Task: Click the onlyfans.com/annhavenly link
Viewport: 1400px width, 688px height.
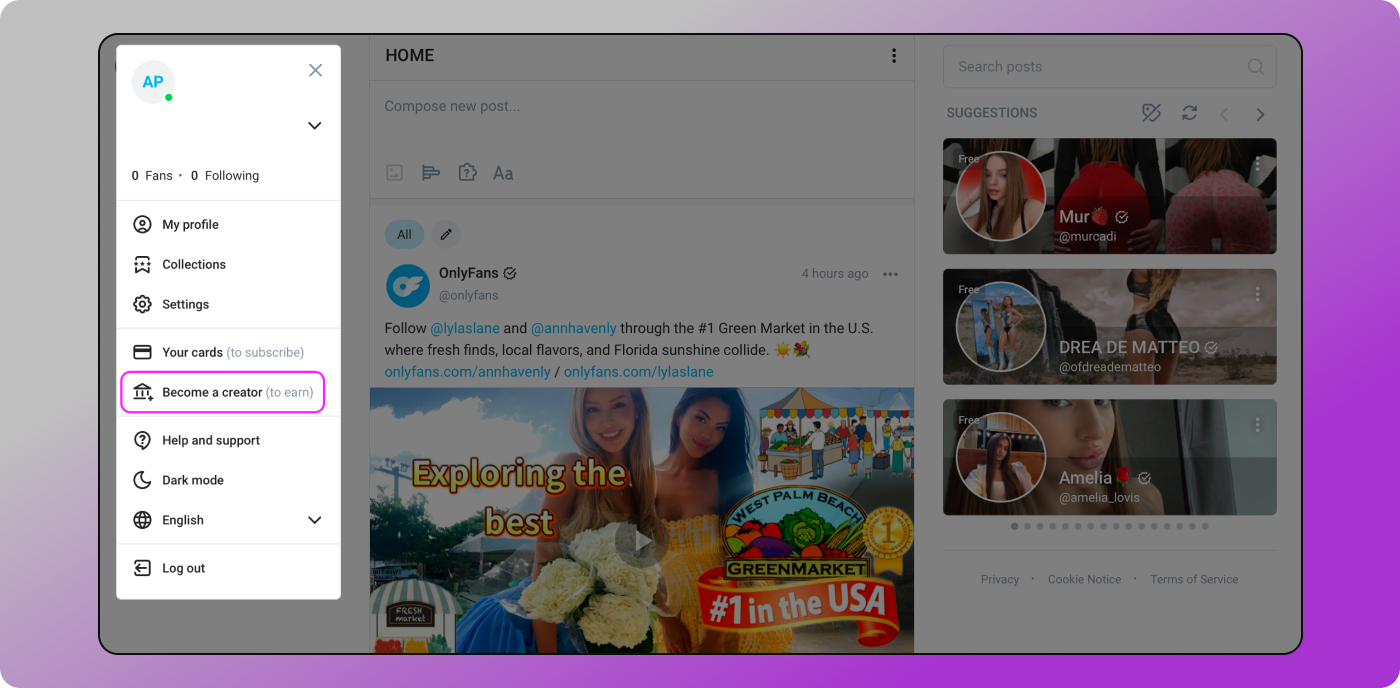Action: 467,371
